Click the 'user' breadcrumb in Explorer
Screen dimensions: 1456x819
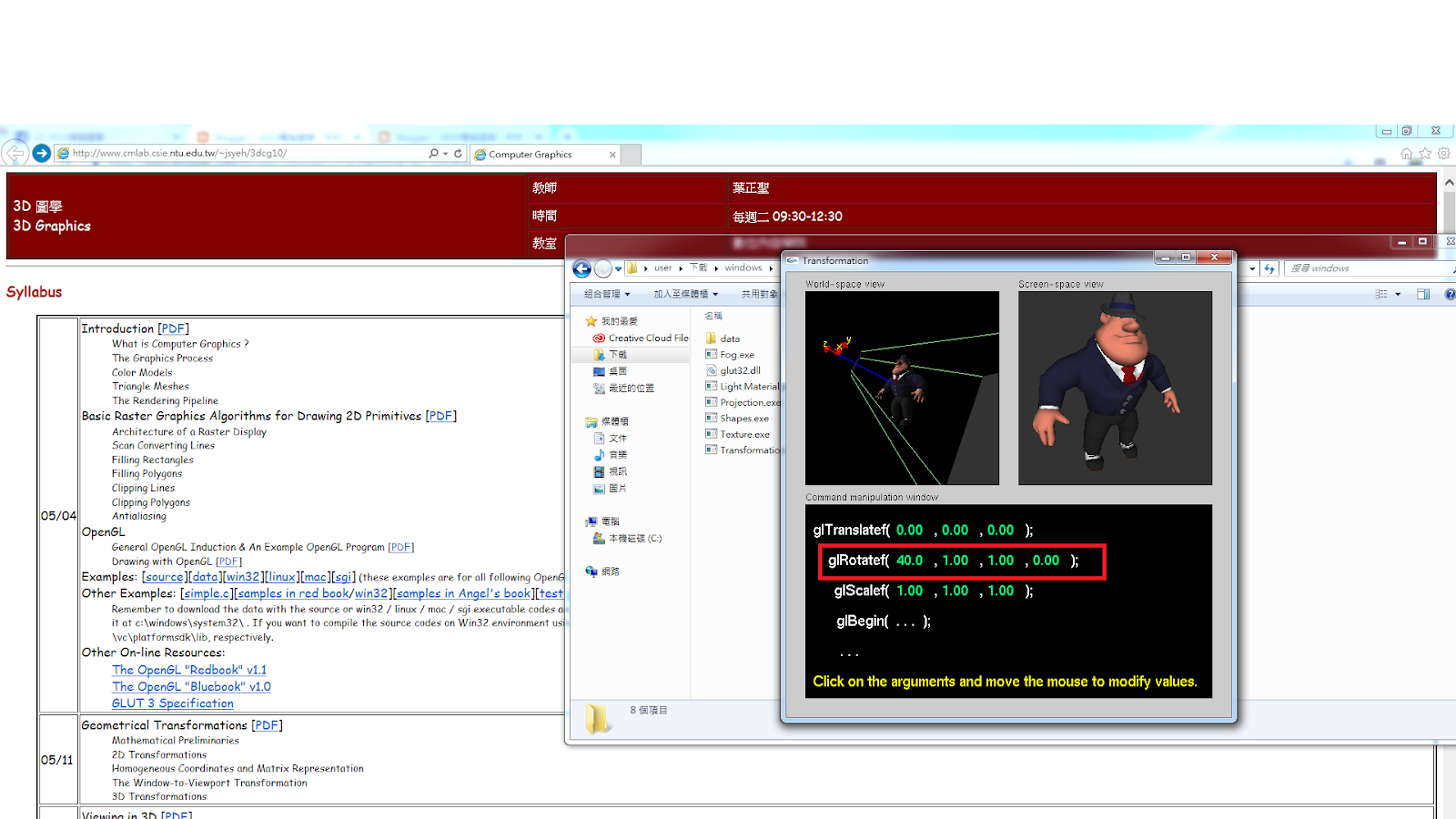pyautogui.click(x=662, y=268)
